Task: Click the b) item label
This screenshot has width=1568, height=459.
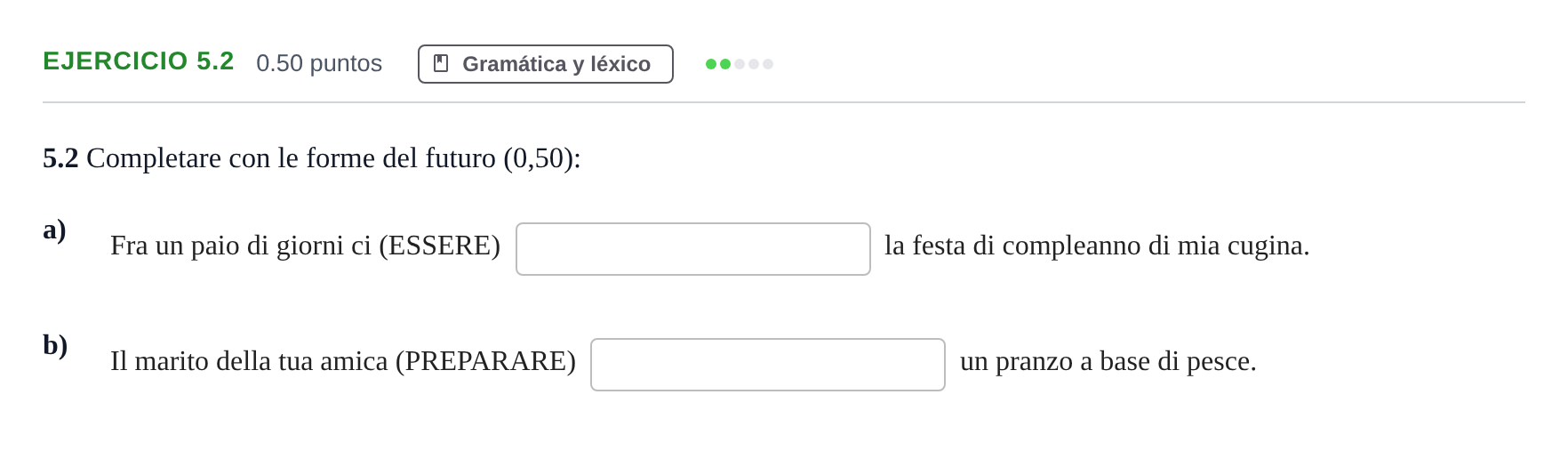Action: pos(55,345)
